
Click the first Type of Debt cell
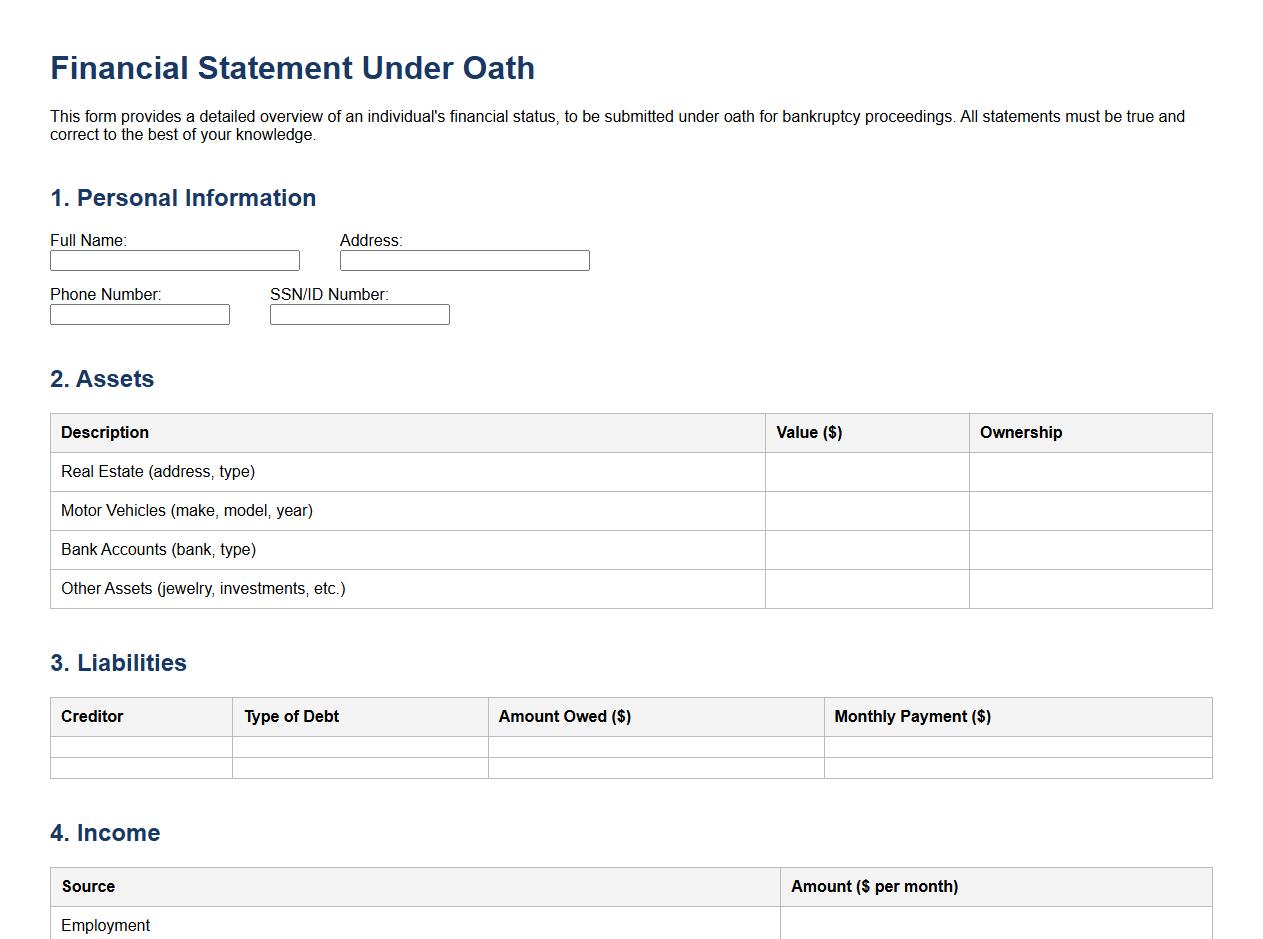point(360,746)
